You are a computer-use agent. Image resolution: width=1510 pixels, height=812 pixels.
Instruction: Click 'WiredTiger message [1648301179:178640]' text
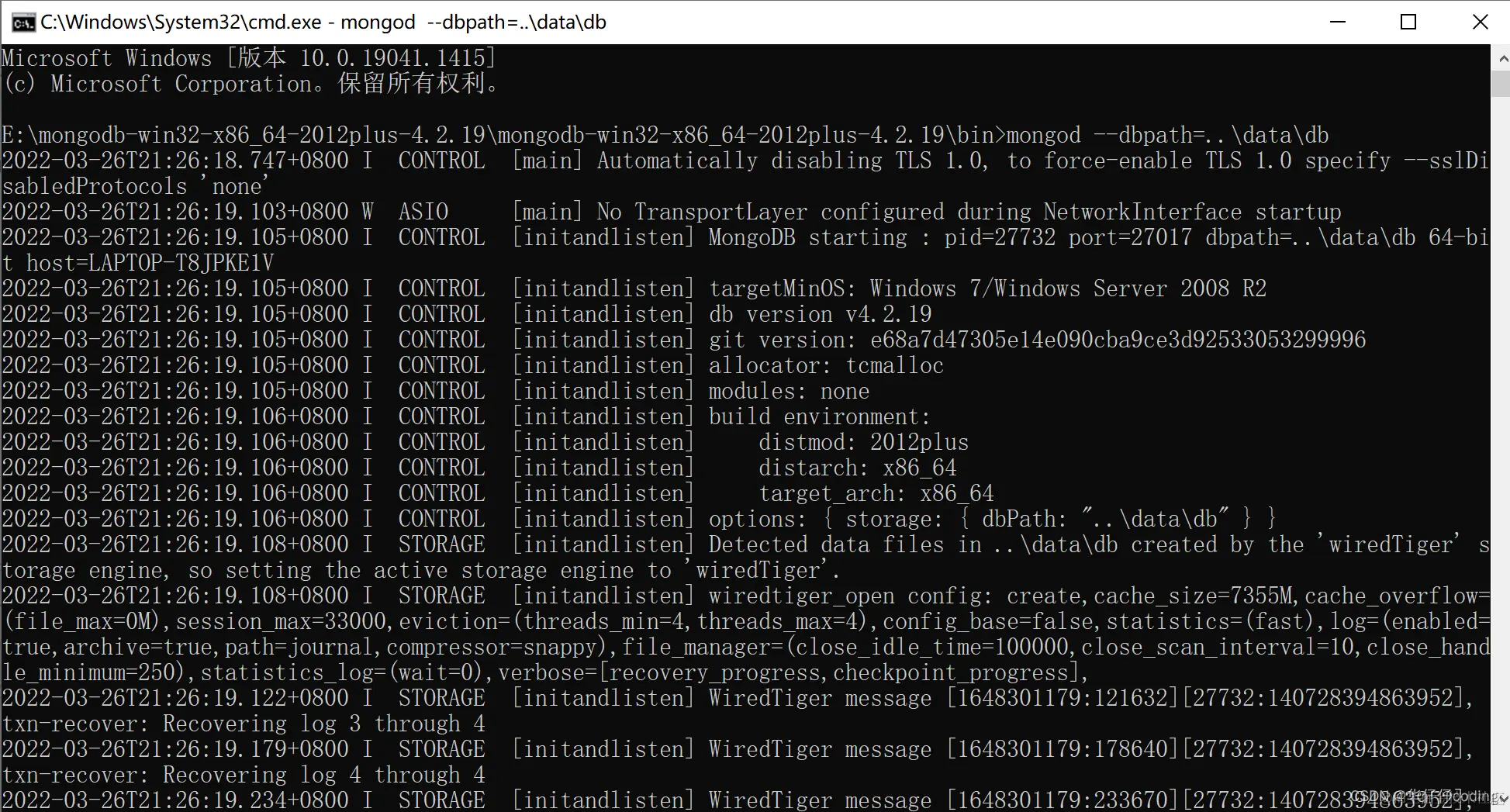[944, 749]
